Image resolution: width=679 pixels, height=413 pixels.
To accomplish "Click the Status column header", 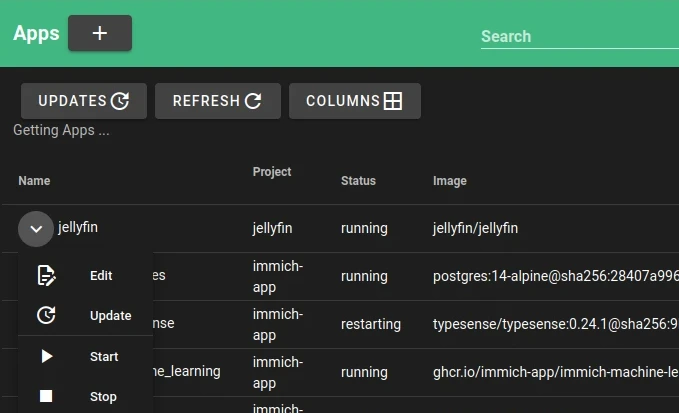I will click(x=358, y=181).
